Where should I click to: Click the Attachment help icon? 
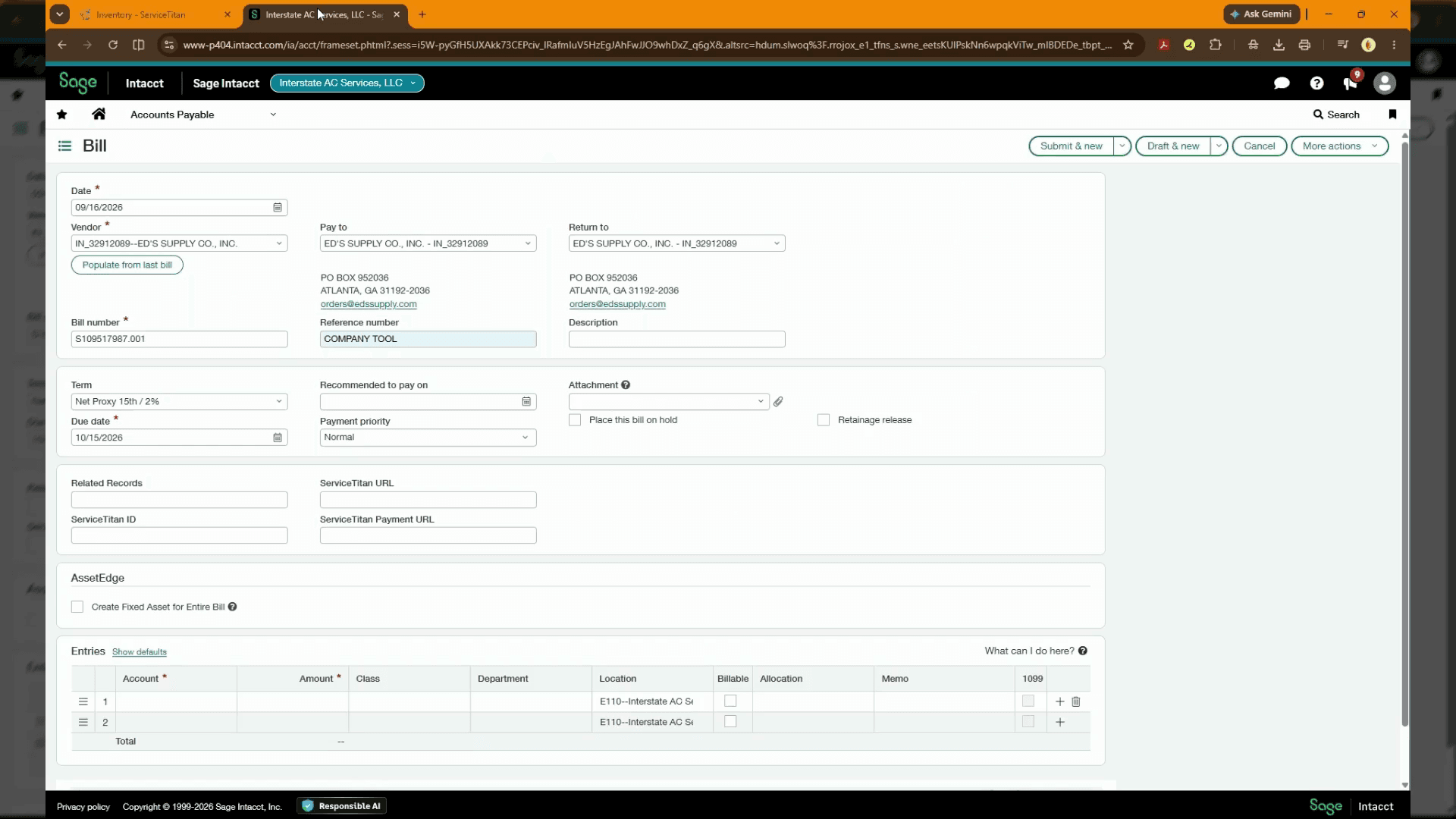(626, 384)
